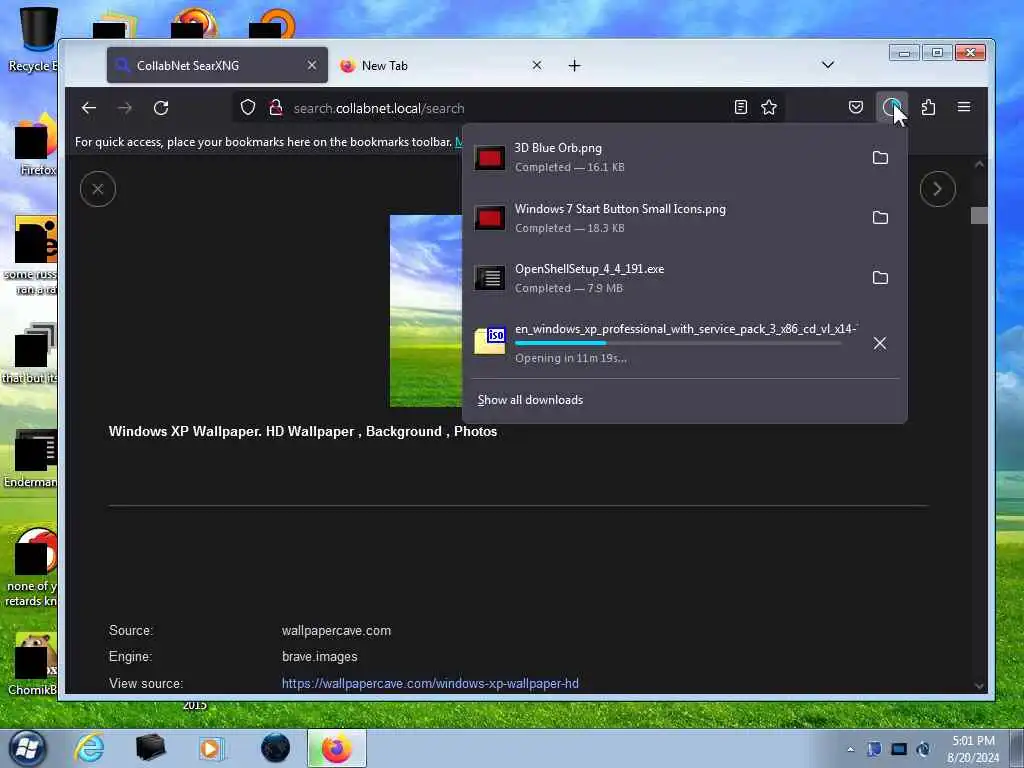This screenshot has height=768, width=1024.
Task: Show Windows 7 Start Button file in folder
Action: [880, 217]
